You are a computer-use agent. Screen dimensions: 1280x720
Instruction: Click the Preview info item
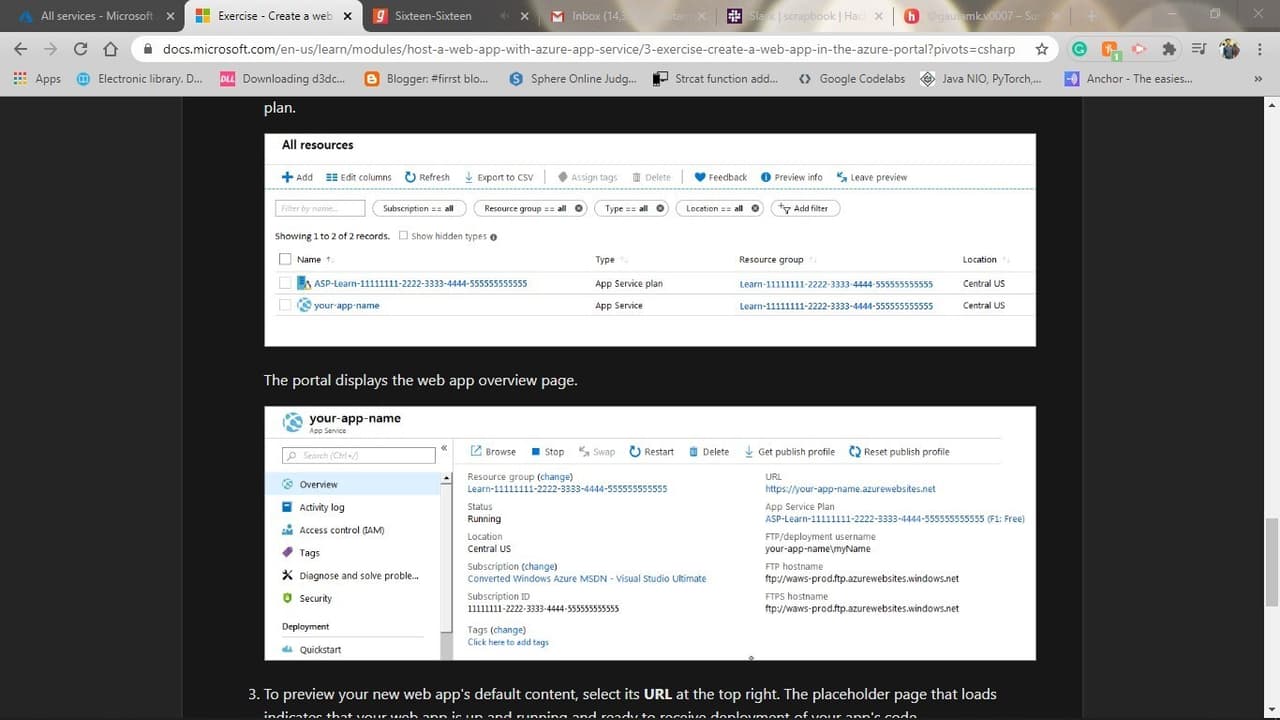tap(791, 177)
